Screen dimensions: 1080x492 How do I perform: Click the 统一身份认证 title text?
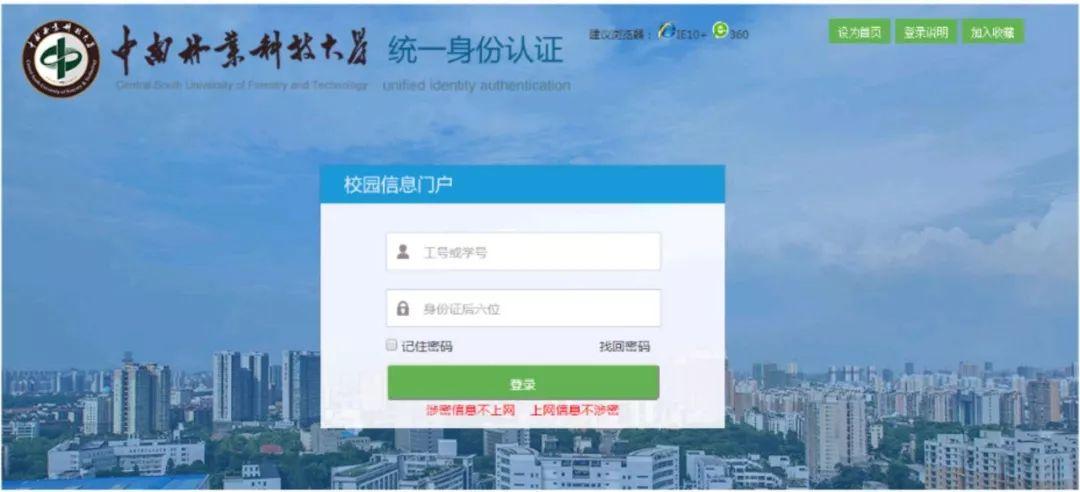475,50
